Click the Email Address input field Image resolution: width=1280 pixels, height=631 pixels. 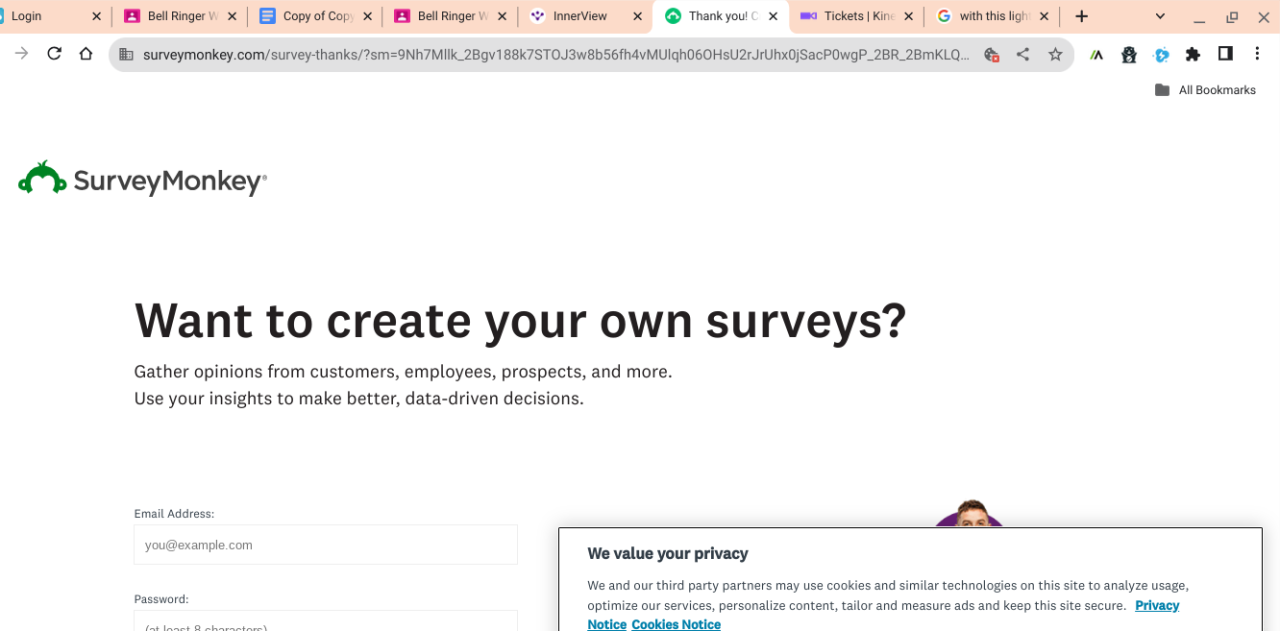coord(325,545)
